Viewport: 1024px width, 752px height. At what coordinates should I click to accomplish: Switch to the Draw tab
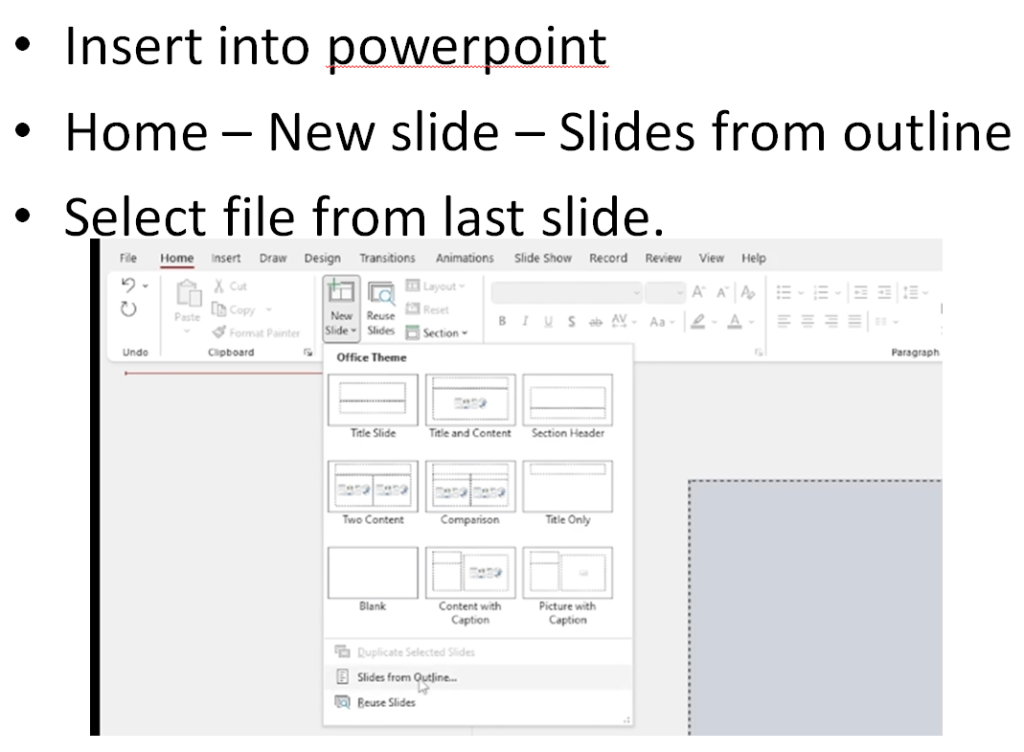pyautogui.click(x=273, y=258)
